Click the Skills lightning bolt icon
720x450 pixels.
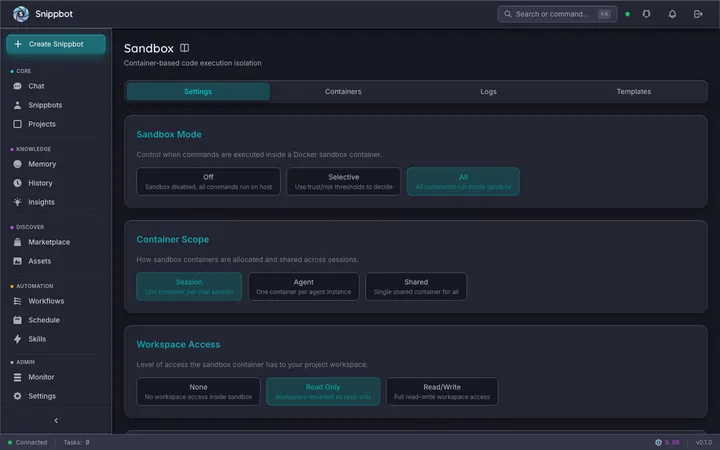coord(17,339)
